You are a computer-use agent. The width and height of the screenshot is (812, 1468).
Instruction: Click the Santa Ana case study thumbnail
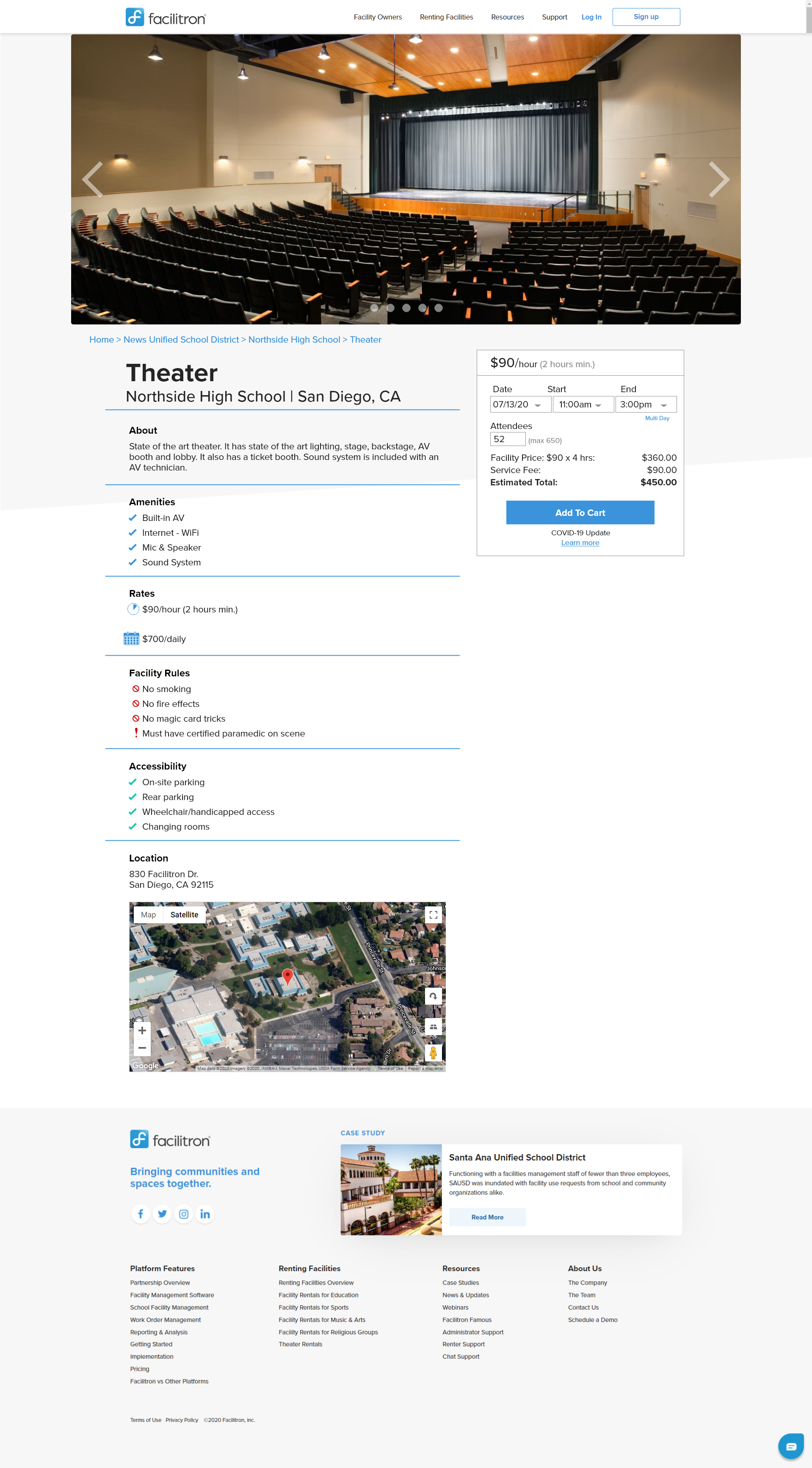pos(391,1190)
